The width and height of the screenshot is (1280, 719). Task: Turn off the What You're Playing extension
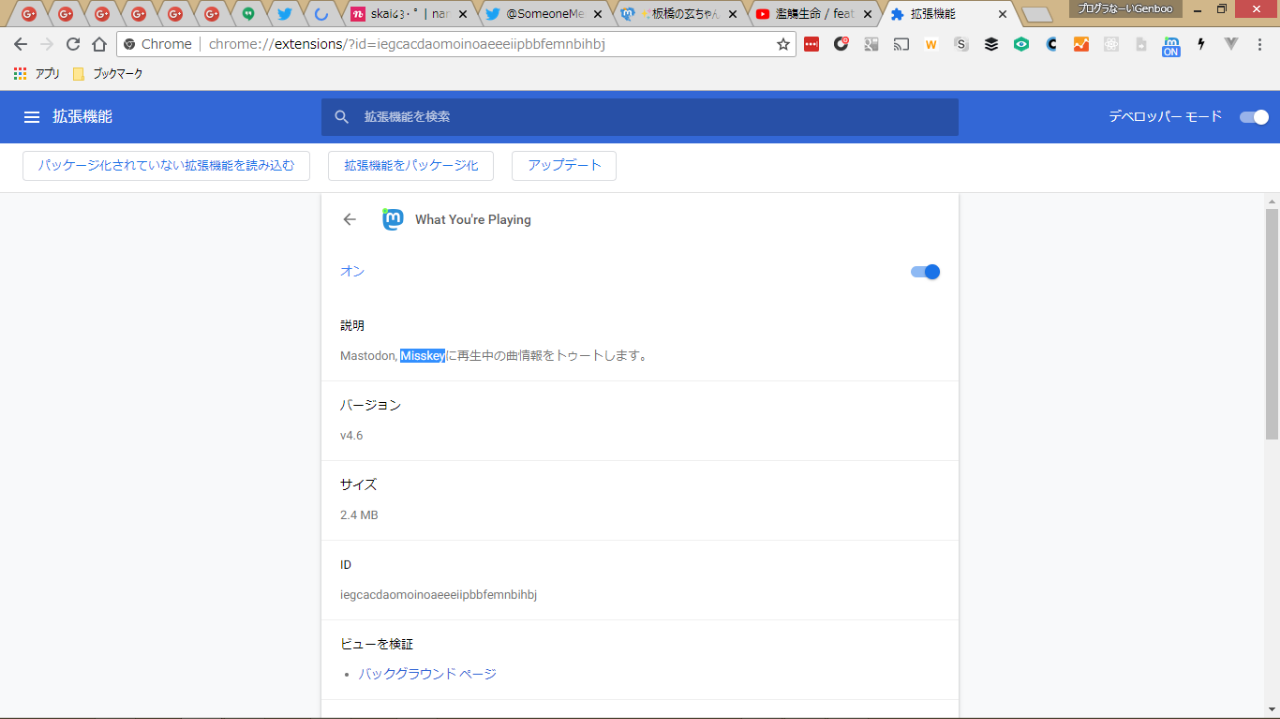coord(925,272)
